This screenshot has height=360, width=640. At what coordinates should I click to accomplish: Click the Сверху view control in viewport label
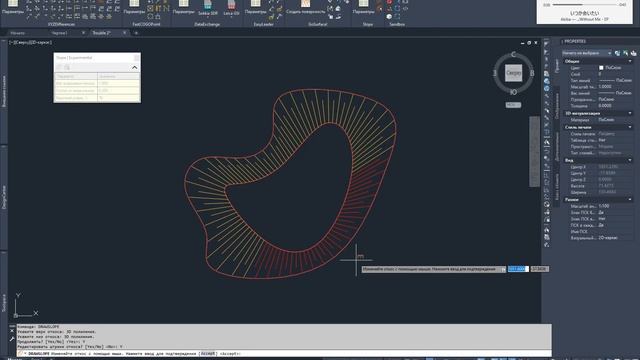click(21, 42)
